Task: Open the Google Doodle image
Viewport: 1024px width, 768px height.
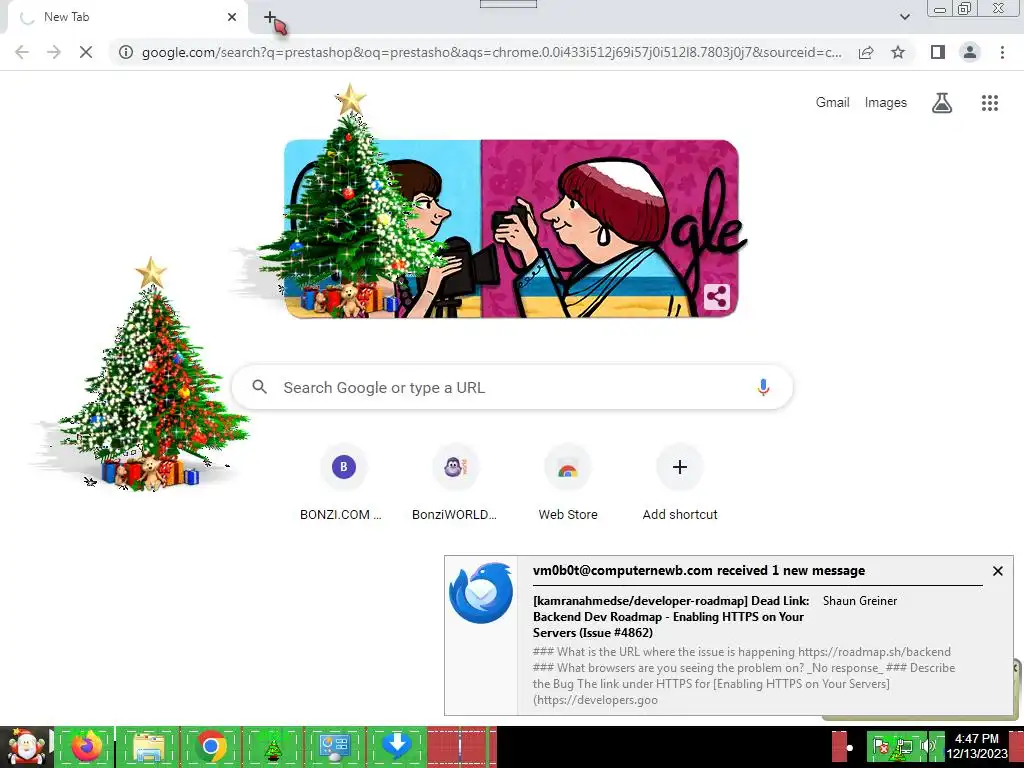Action: (511, 229)
